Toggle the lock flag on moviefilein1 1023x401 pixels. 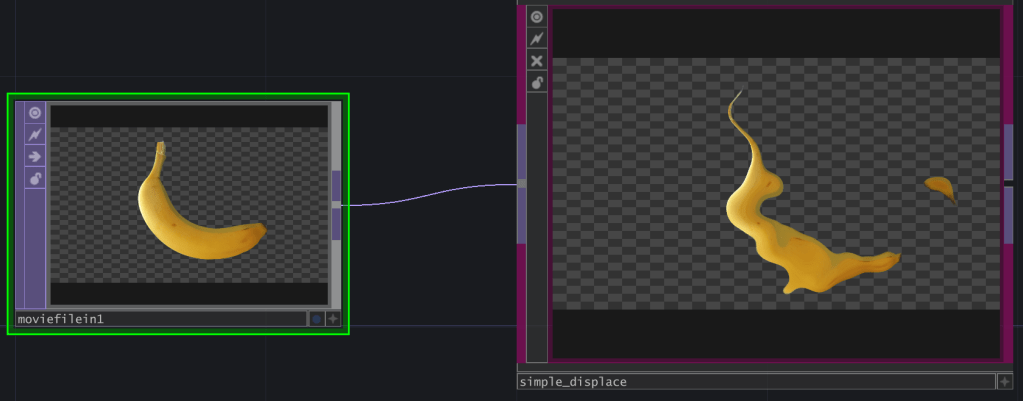pos(35,179)
